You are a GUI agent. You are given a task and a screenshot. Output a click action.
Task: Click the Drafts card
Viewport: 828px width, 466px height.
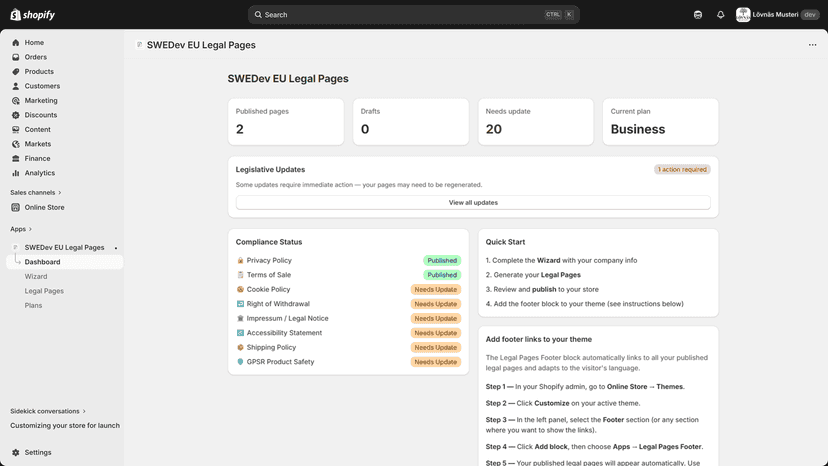coord(411,122)
